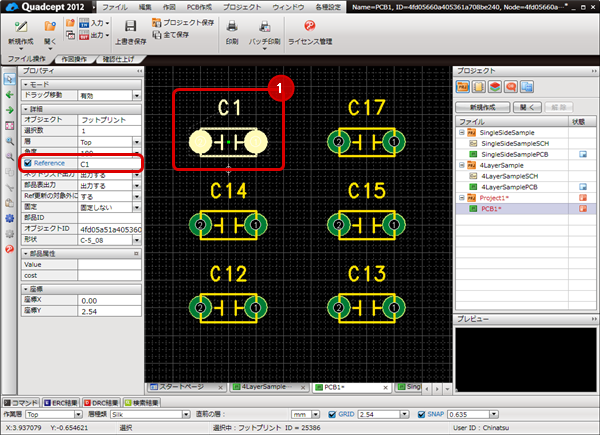Click orange status icon beside PCB1*
600x435 pixels.
(x=583, y=209)
